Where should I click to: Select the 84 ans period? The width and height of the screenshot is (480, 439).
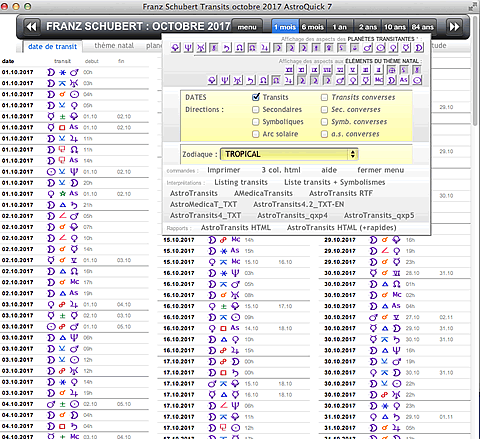422,27
